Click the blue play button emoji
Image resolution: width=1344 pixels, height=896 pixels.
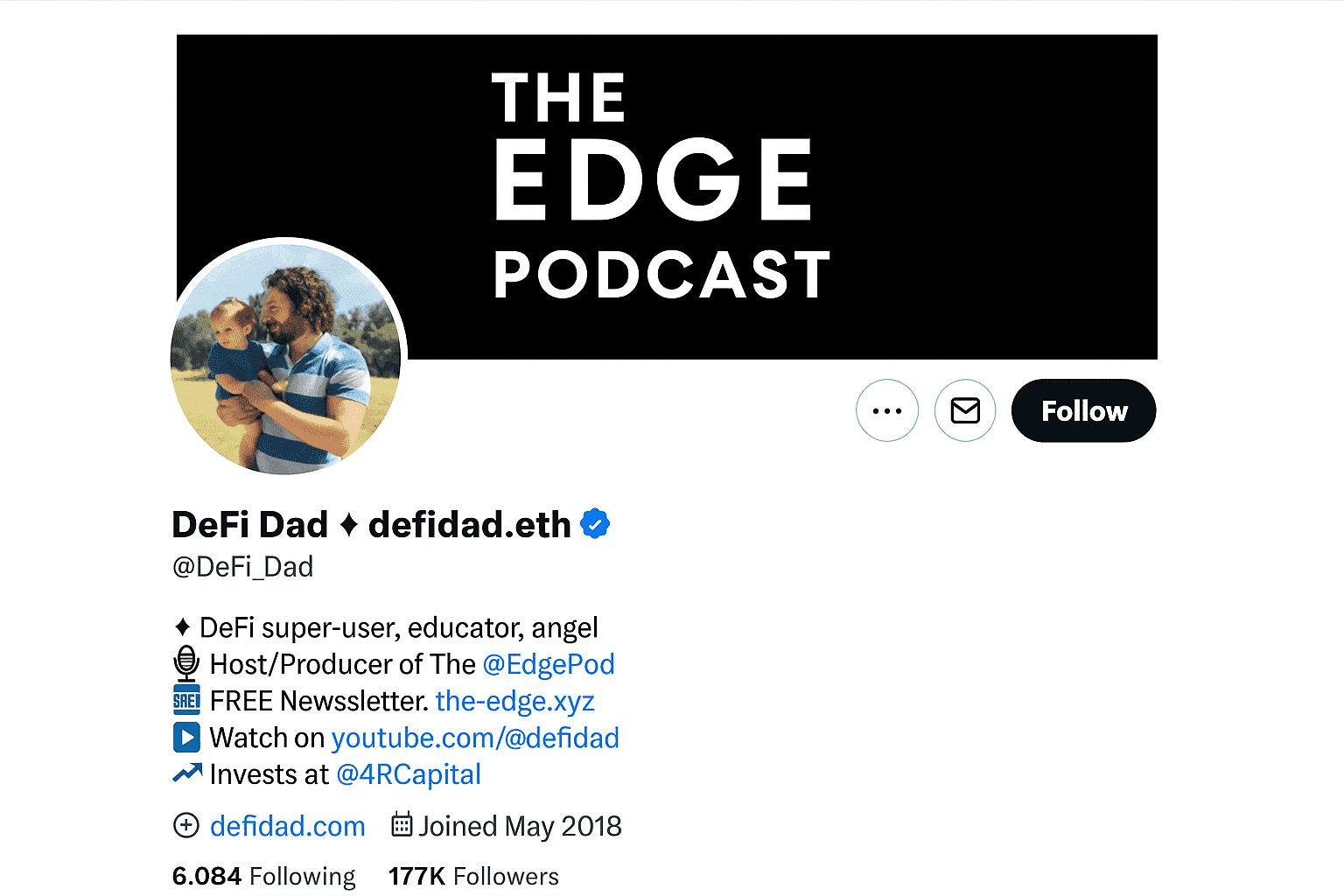(186, 738)
